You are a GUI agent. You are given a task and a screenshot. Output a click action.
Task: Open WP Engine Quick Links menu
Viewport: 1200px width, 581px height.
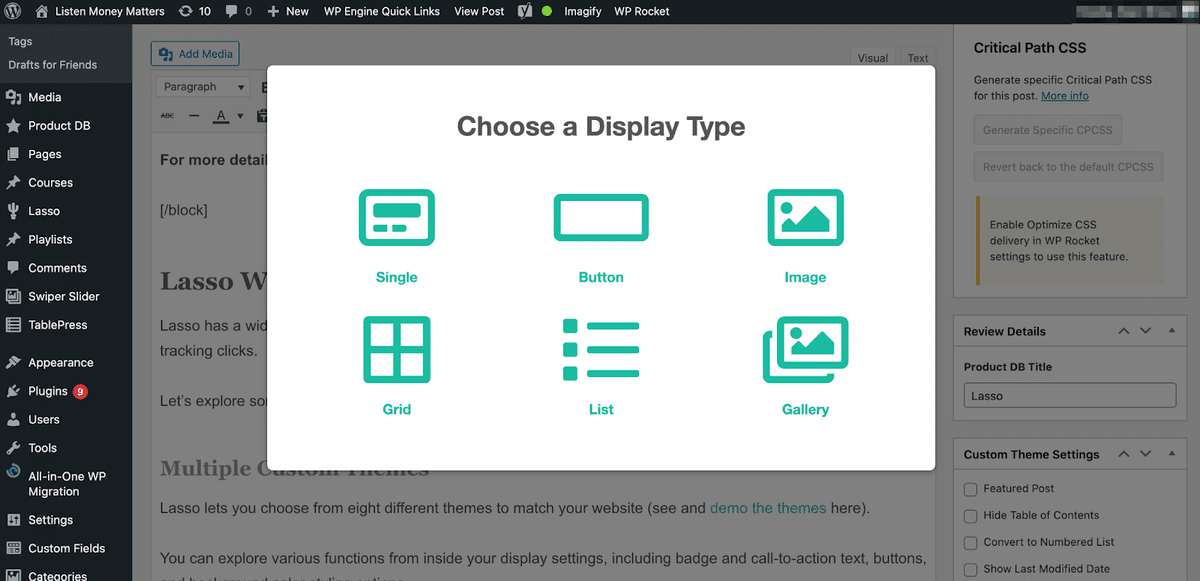(x=383, y=11)
